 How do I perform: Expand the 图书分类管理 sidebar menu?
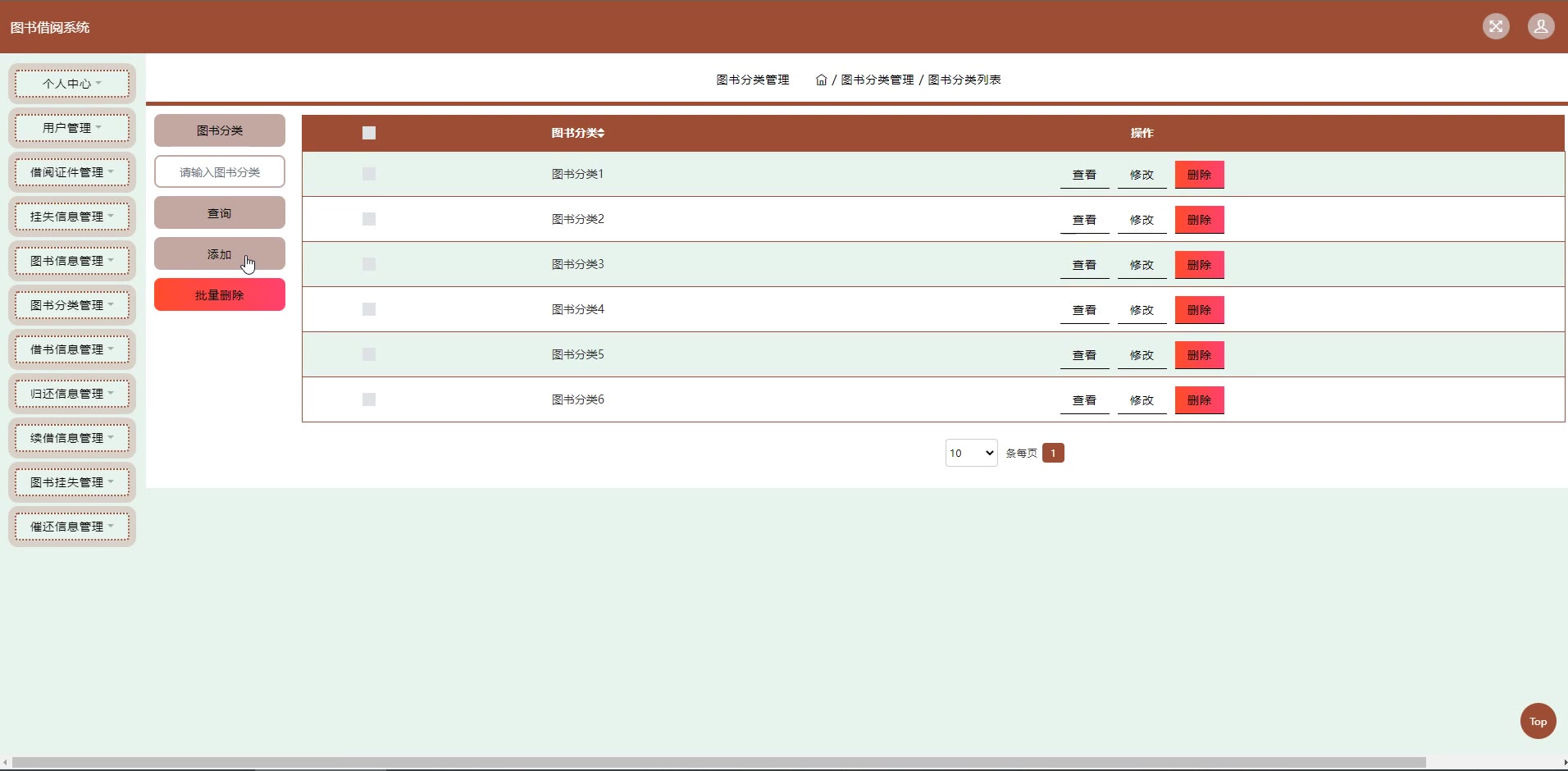72,305
